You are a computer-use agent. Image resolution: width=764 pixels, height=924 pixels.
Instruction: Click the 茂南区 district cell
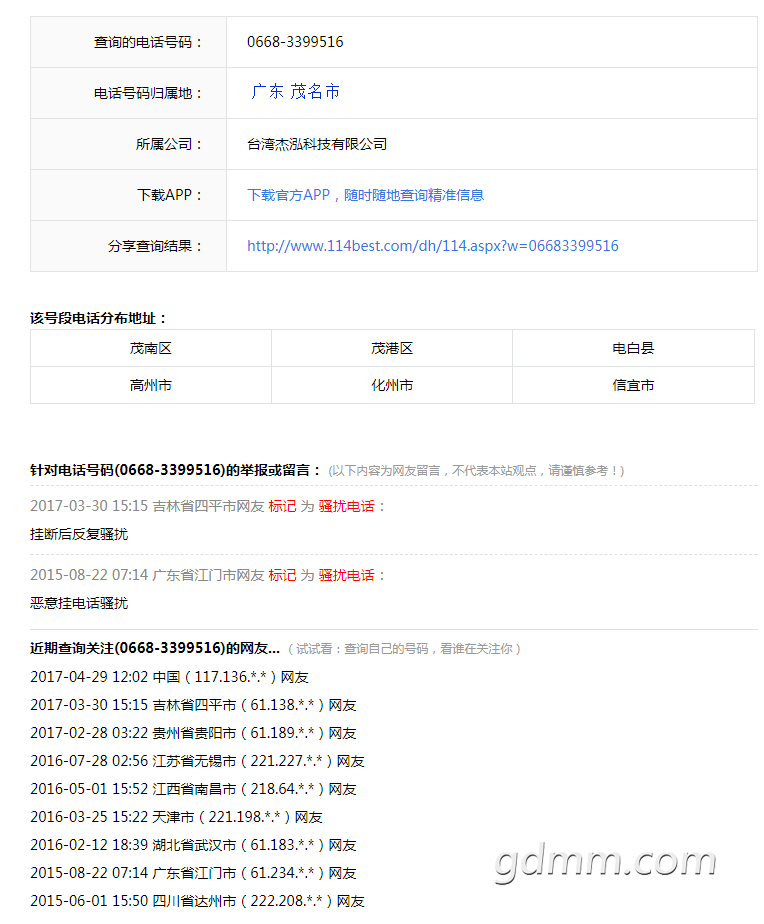pyautogui.click(x=151, y=348)
